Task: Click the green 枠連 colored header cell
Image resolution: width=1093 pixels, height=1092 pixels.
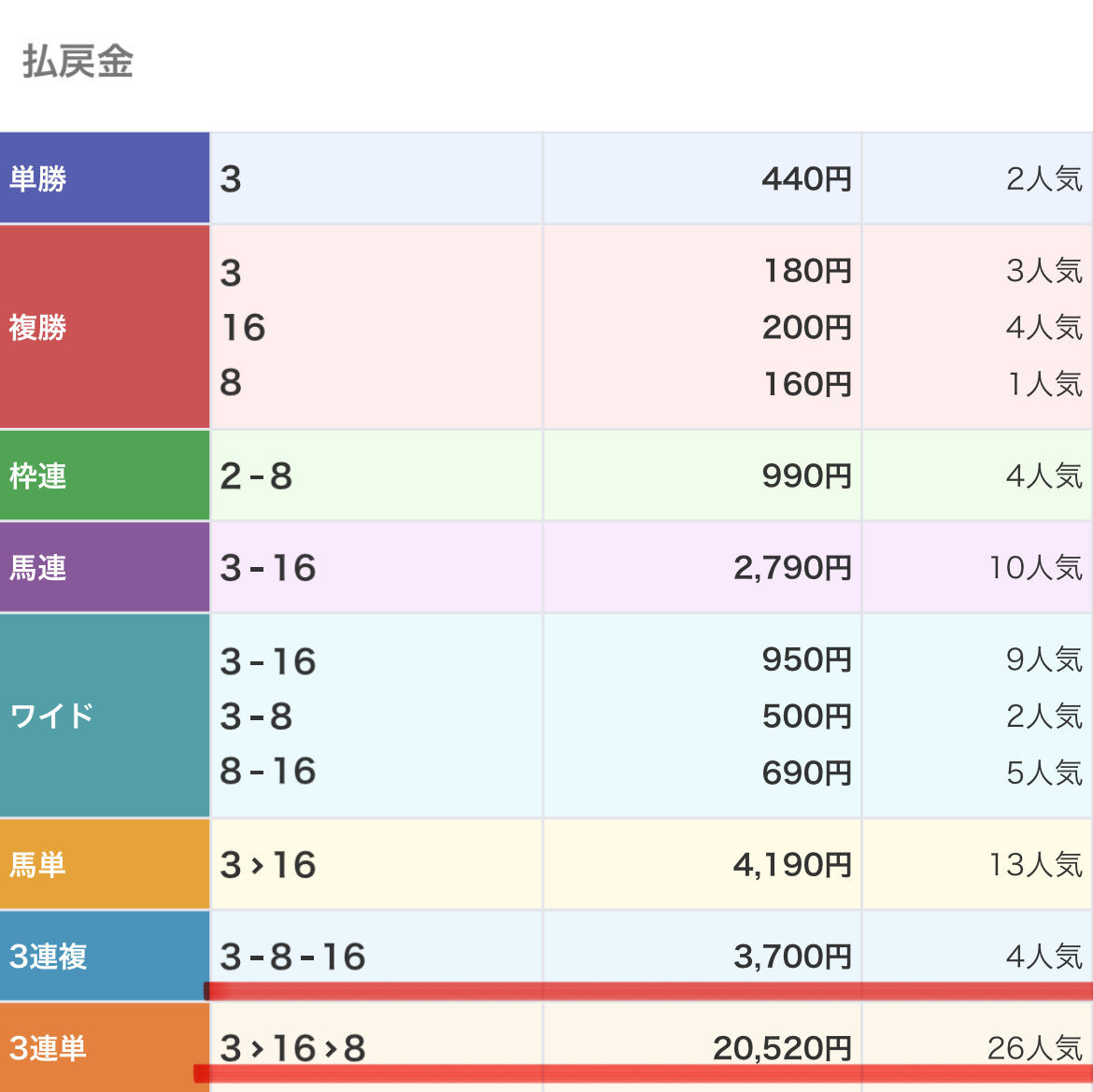Action: (105, 475)
